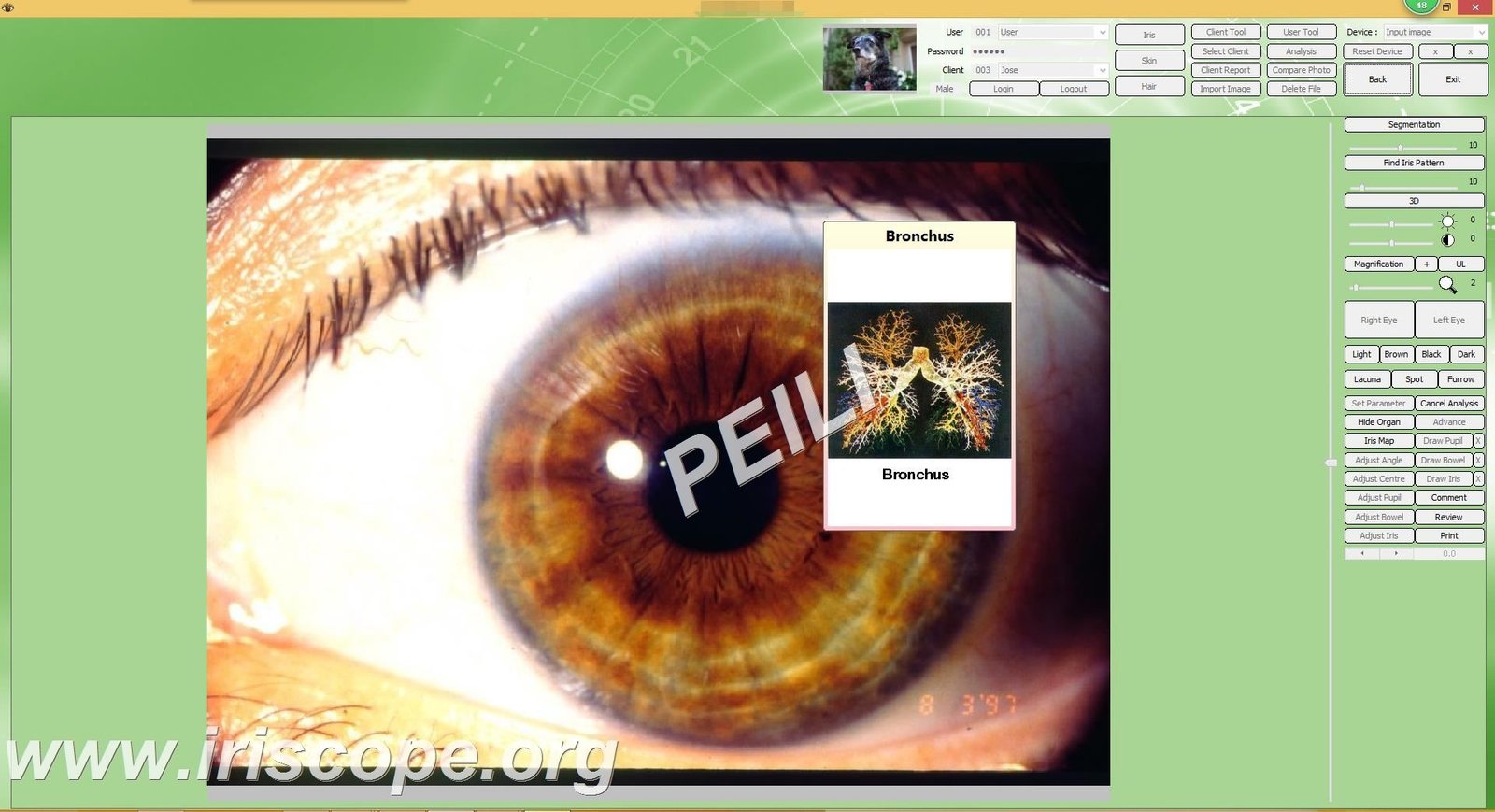Select the Spot marker type
The height and width of the screenshot is (812, 1495).
(x=1415, y=379)
